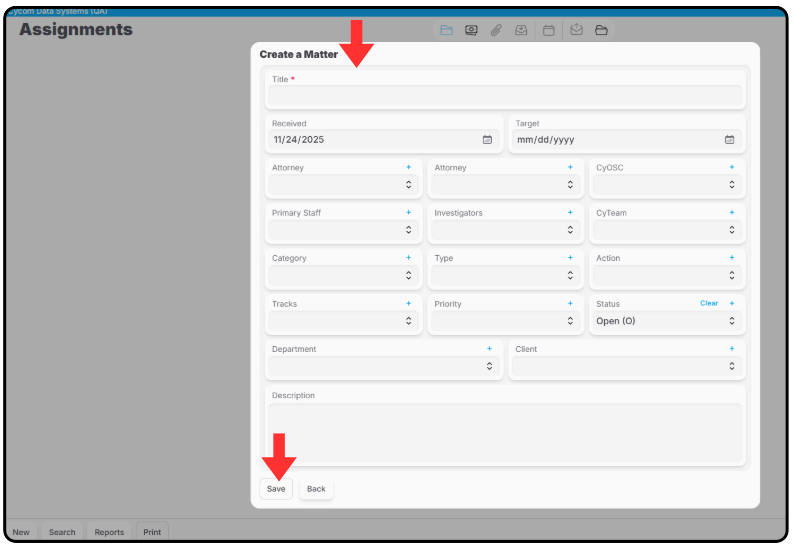
Task: Click plus icon next to Client
Action: 732,348
